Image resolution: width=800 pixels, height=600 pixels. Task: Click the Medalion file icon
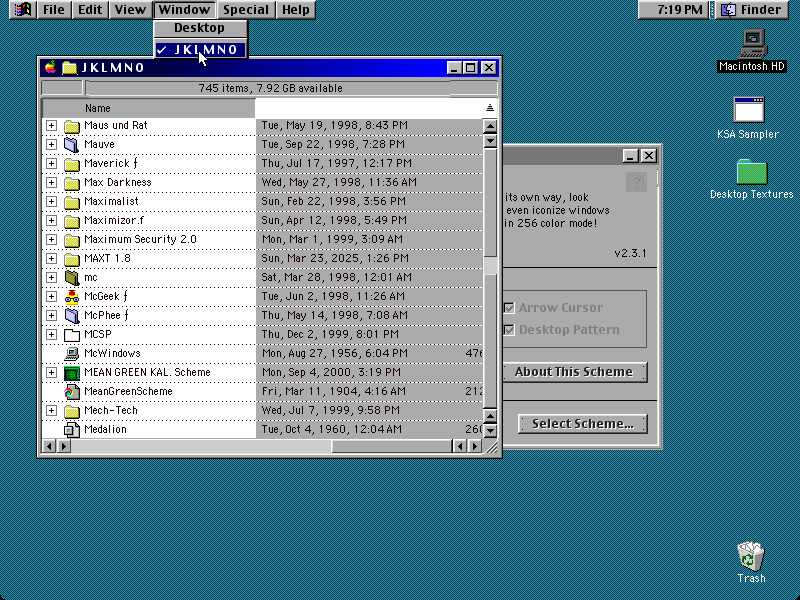coord(72,430)
